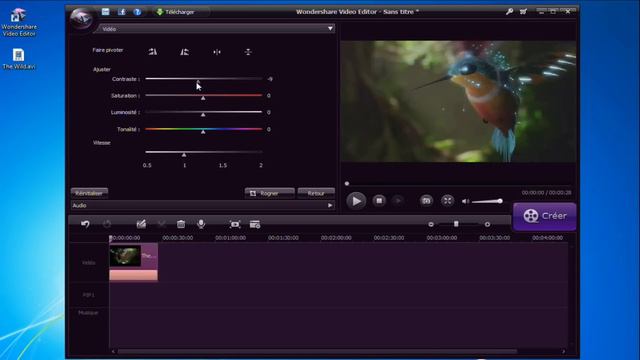This screenshot has height=360, width=640.
Task: Click the speed value 0.5 label
Action: (x=147, y=165)
